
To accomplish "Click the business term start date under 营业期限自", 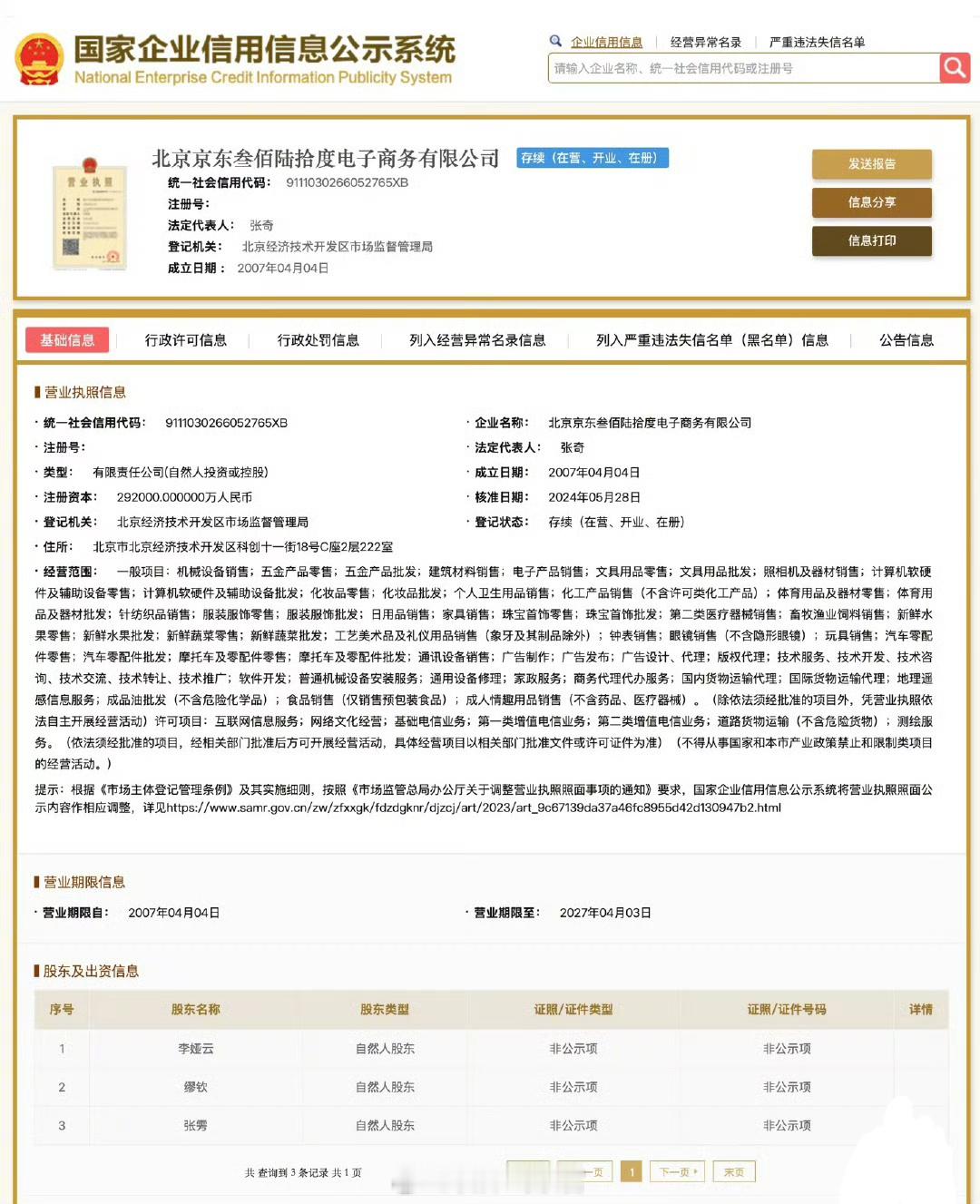I will tap(173, 913).
